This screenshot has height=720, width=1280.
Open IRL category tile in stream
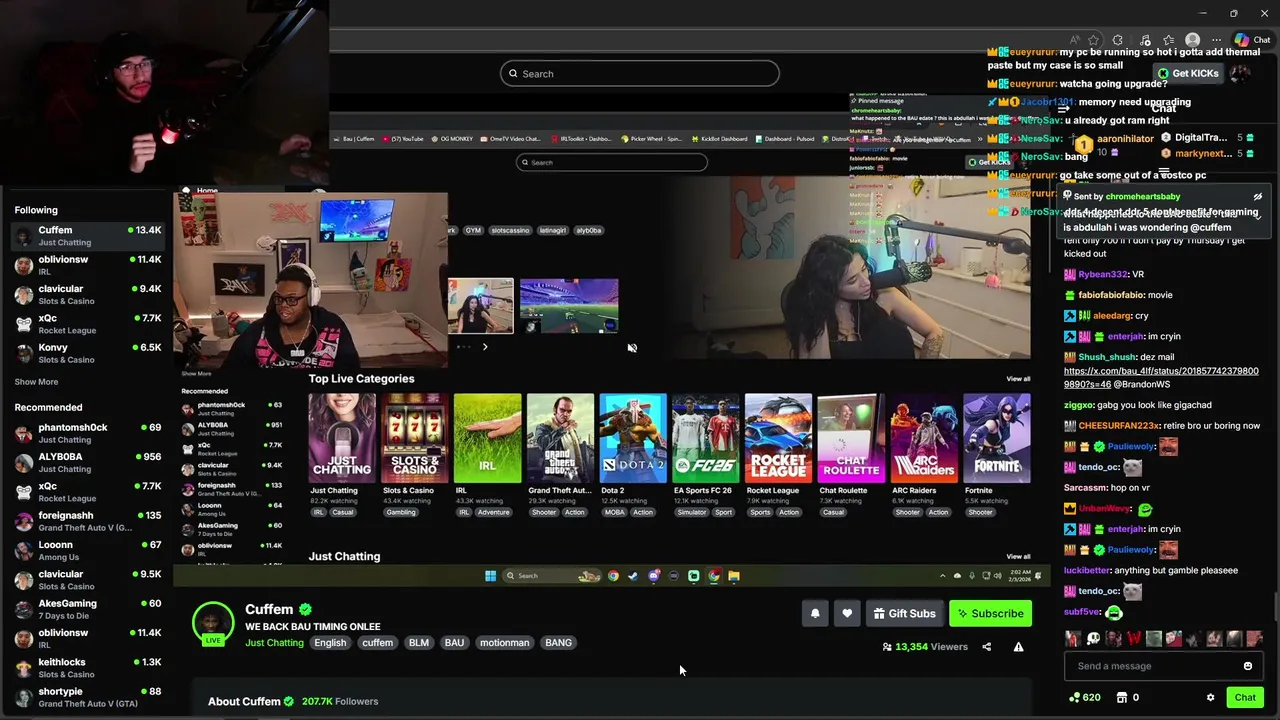pos(487,438)
